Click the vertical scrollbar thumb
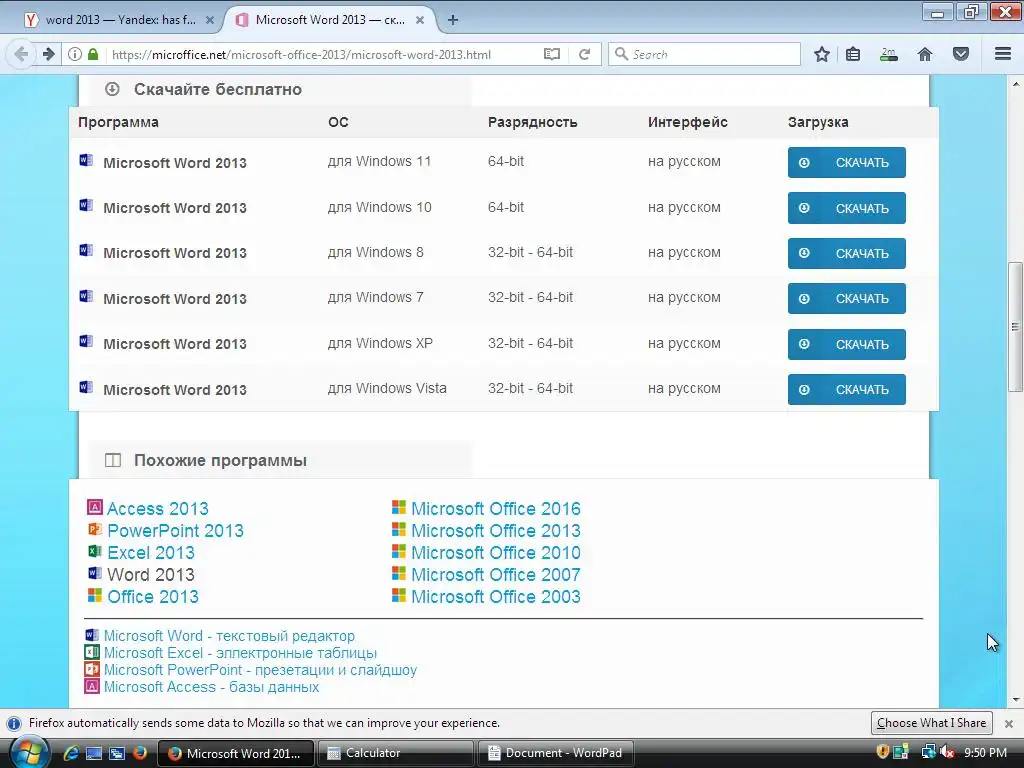The width and height of the screenshot is (1024, 768). (x=1016, y=327)
